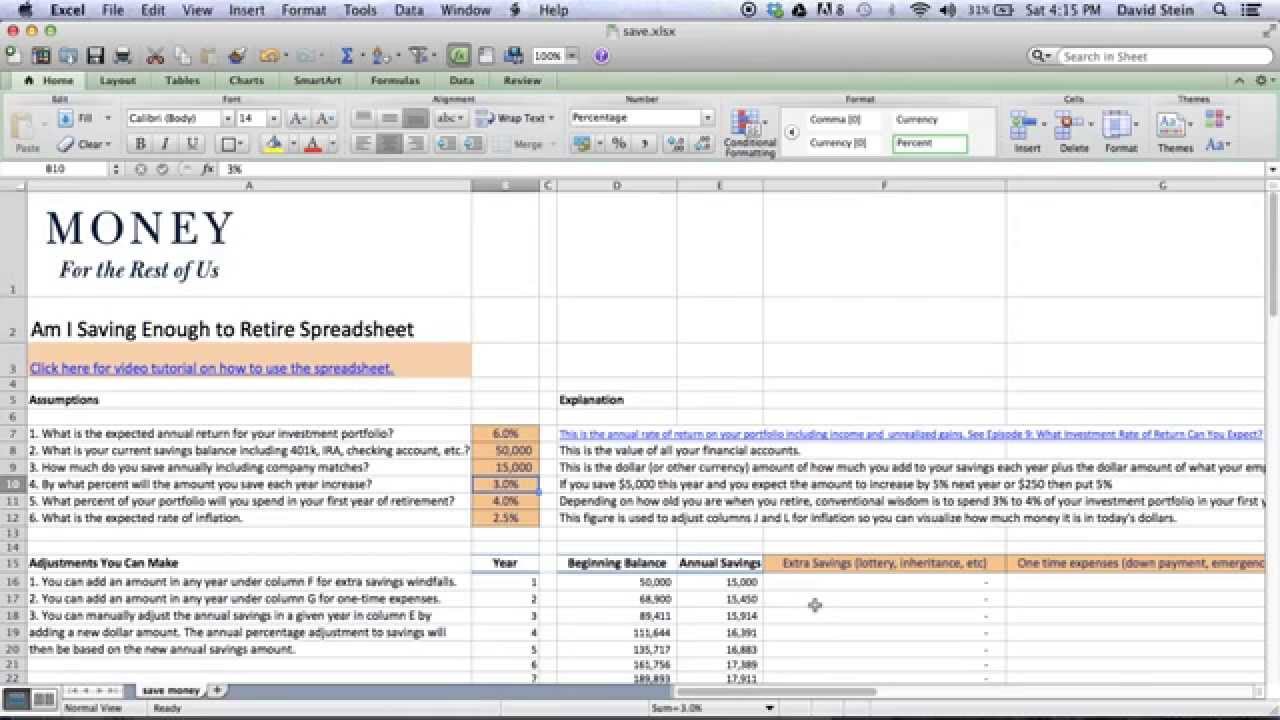Apply the Percent cell style
Image resolution: width=1280 pixels, height=720 pixels.
click(930, 143)
